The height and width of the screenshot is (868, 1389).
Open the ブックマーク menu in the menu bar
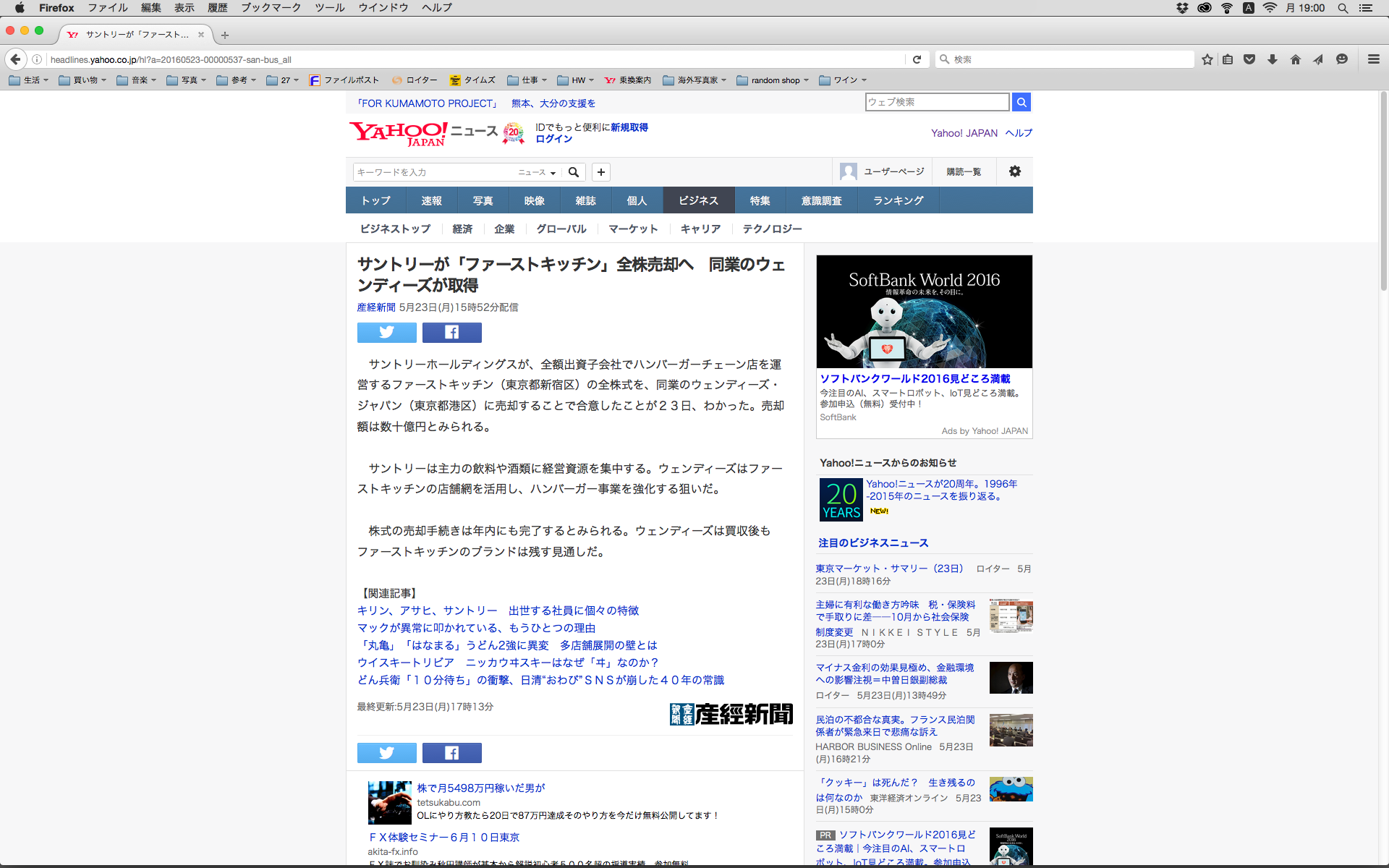click(271, 8)
